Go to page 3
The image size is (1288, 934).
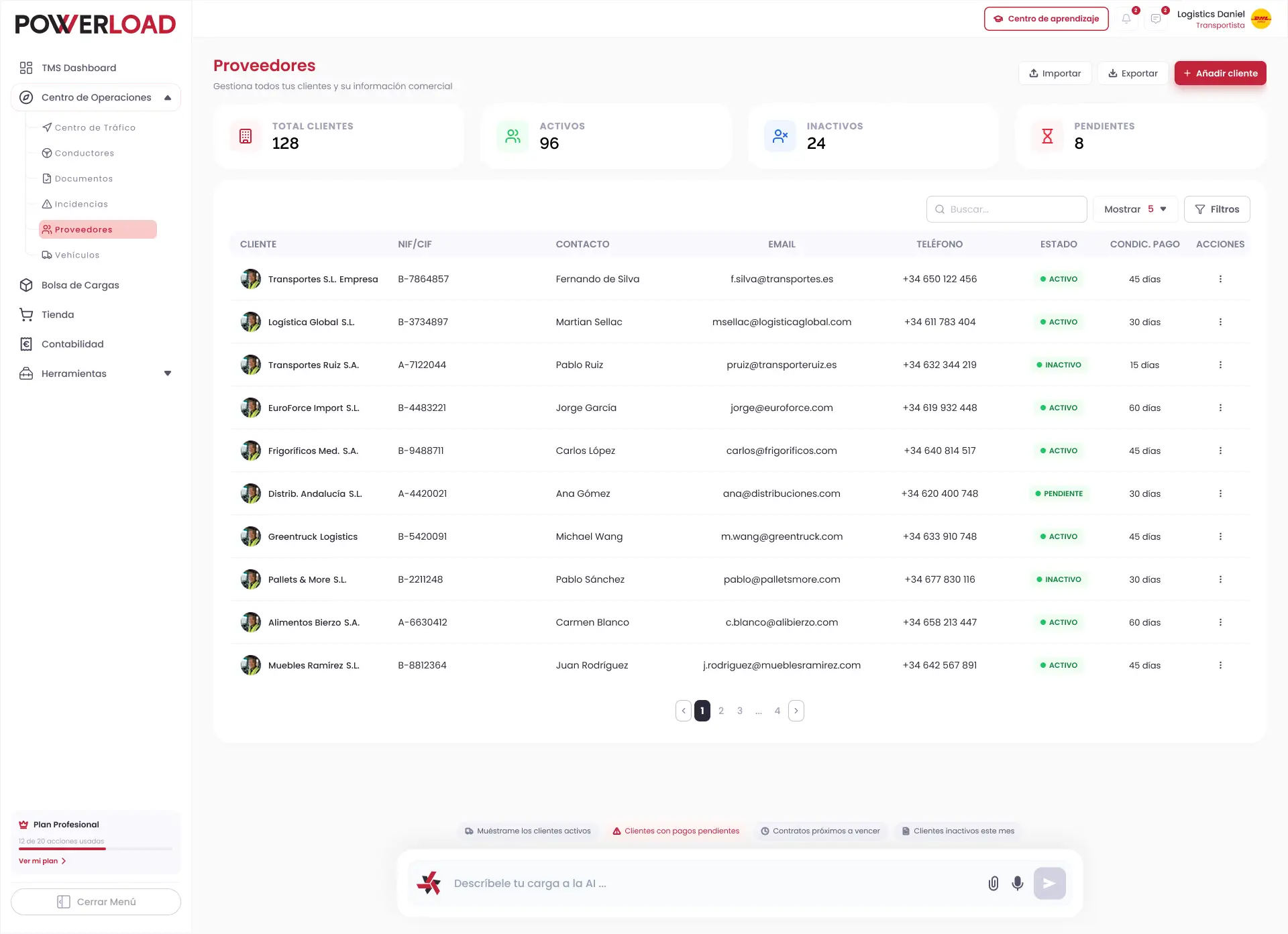[x=740, y=711]
